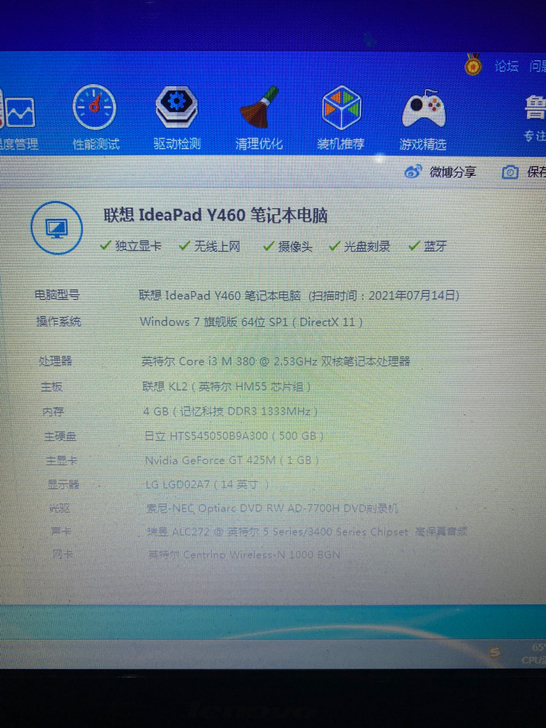The height and width of the screenshot is (728, 546).
Task: Click the 网卡 row label
Action: click(63, 553)
